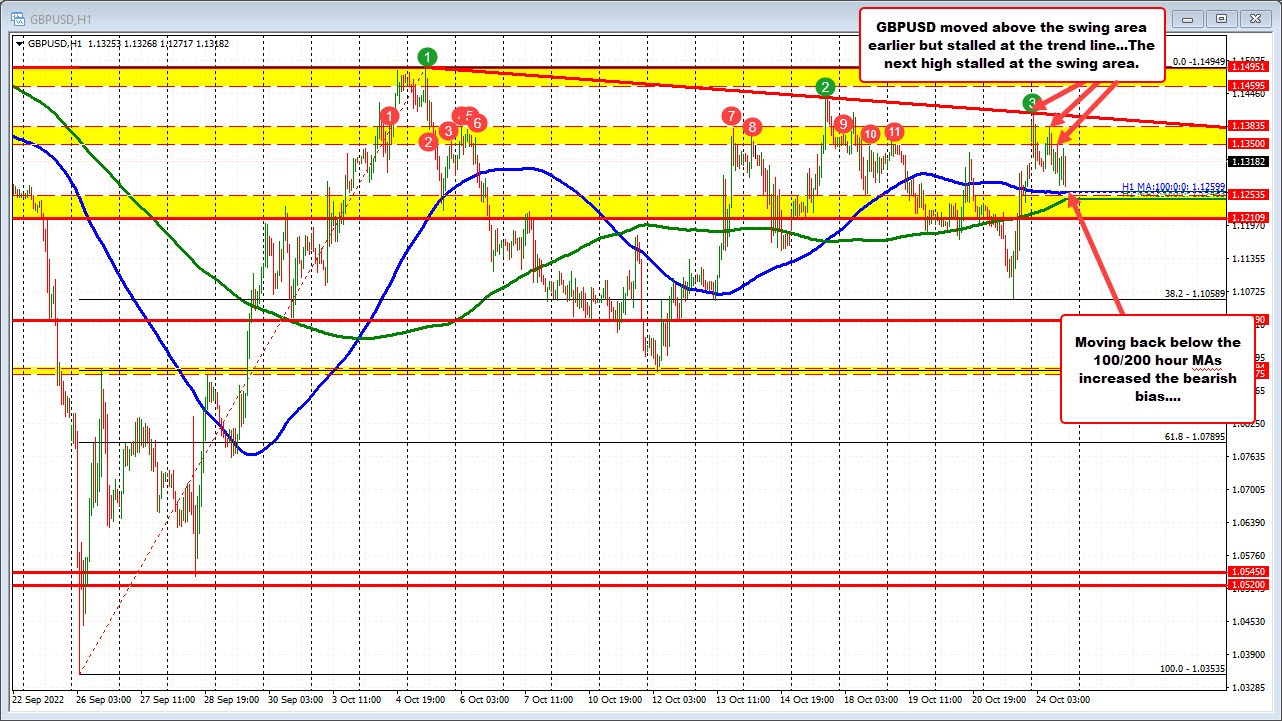
Task: Select the 1.12109 swing area price label
Action: [1247, 217]
